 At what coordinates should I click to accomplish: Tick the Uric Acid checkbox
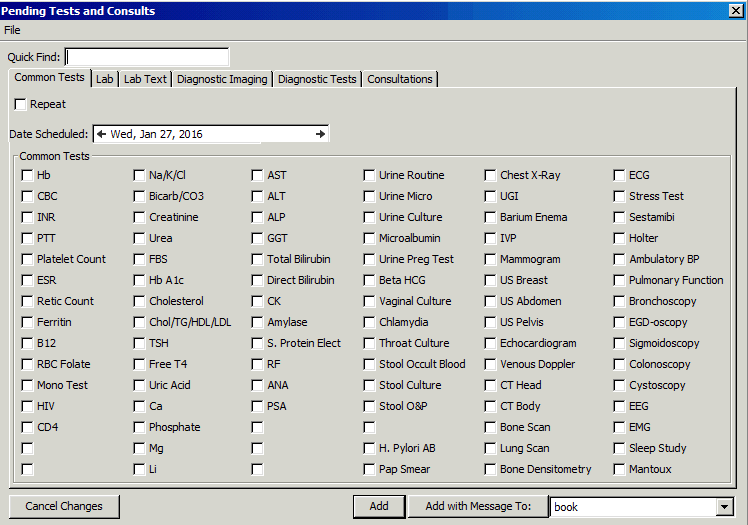tap(139, 385)
